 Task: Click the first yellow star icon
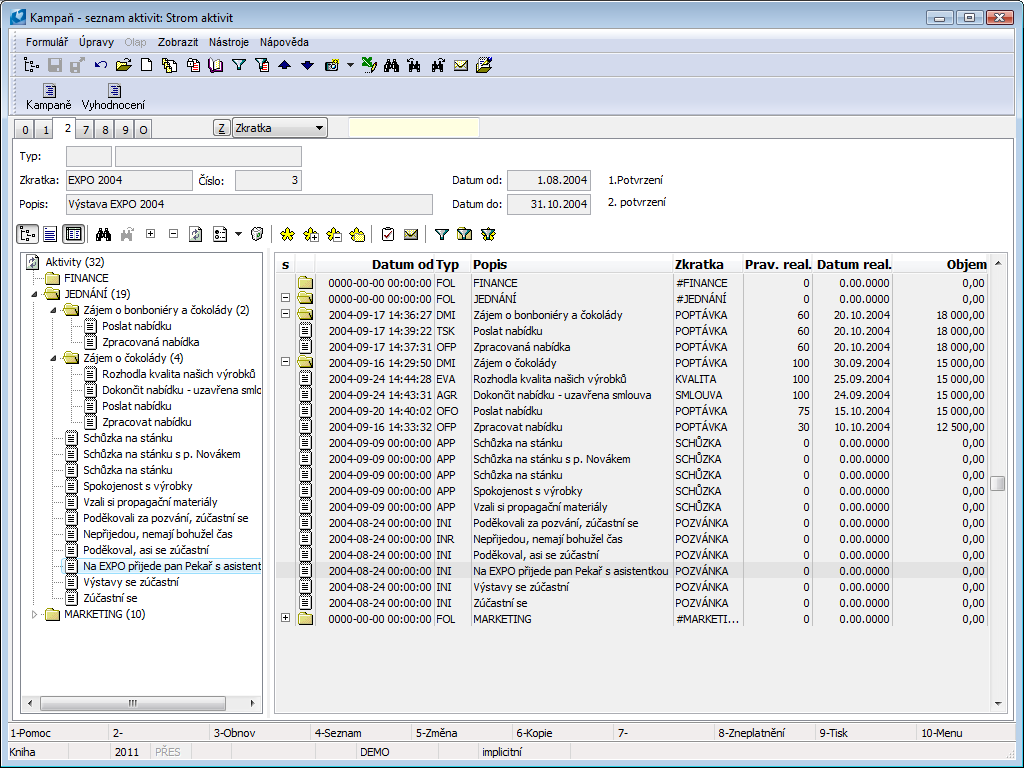click(287, 234)
